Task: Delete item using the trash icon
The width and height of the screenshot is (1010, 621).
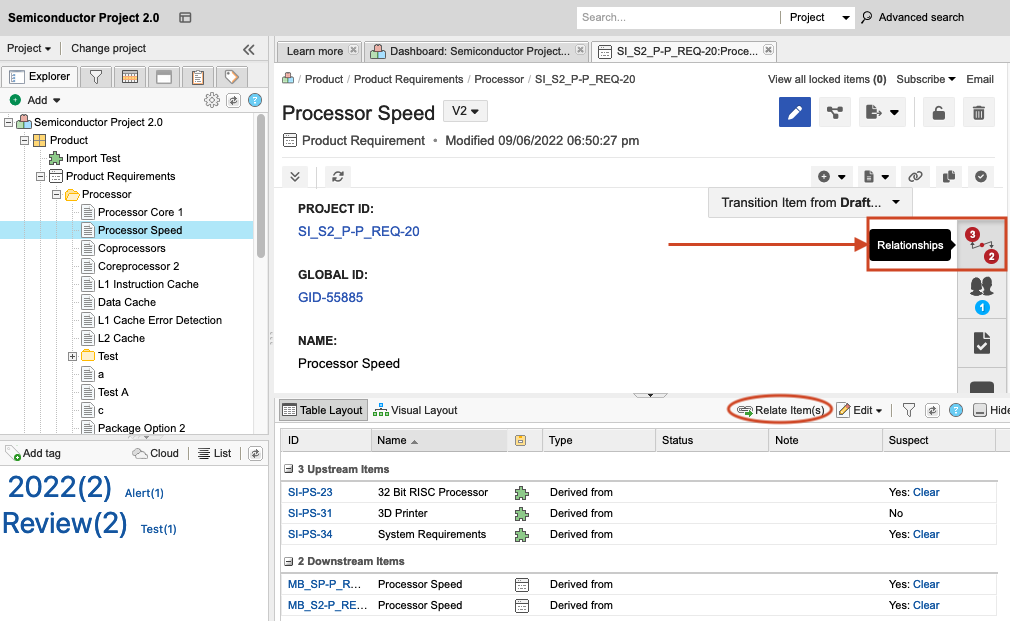Action: [x=979, y=113]
